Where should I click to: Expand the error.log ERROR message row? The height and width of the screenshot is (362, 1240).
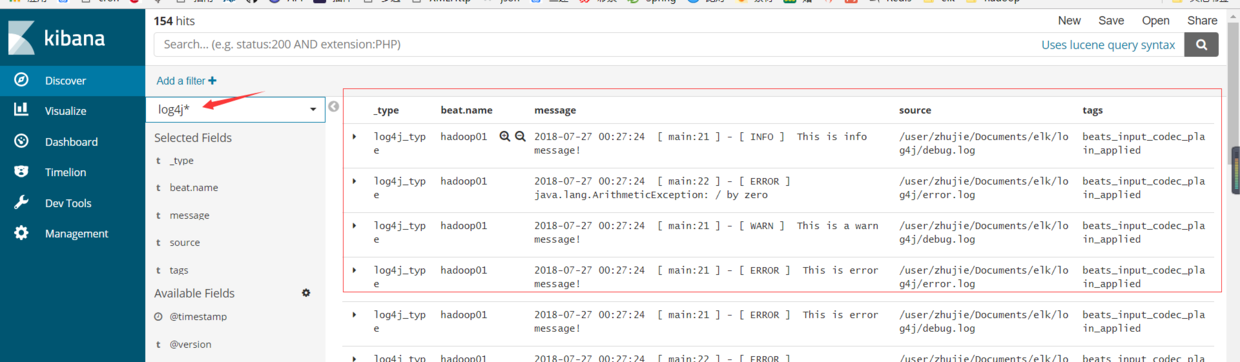pyautogui.click(x=354, y=270)
